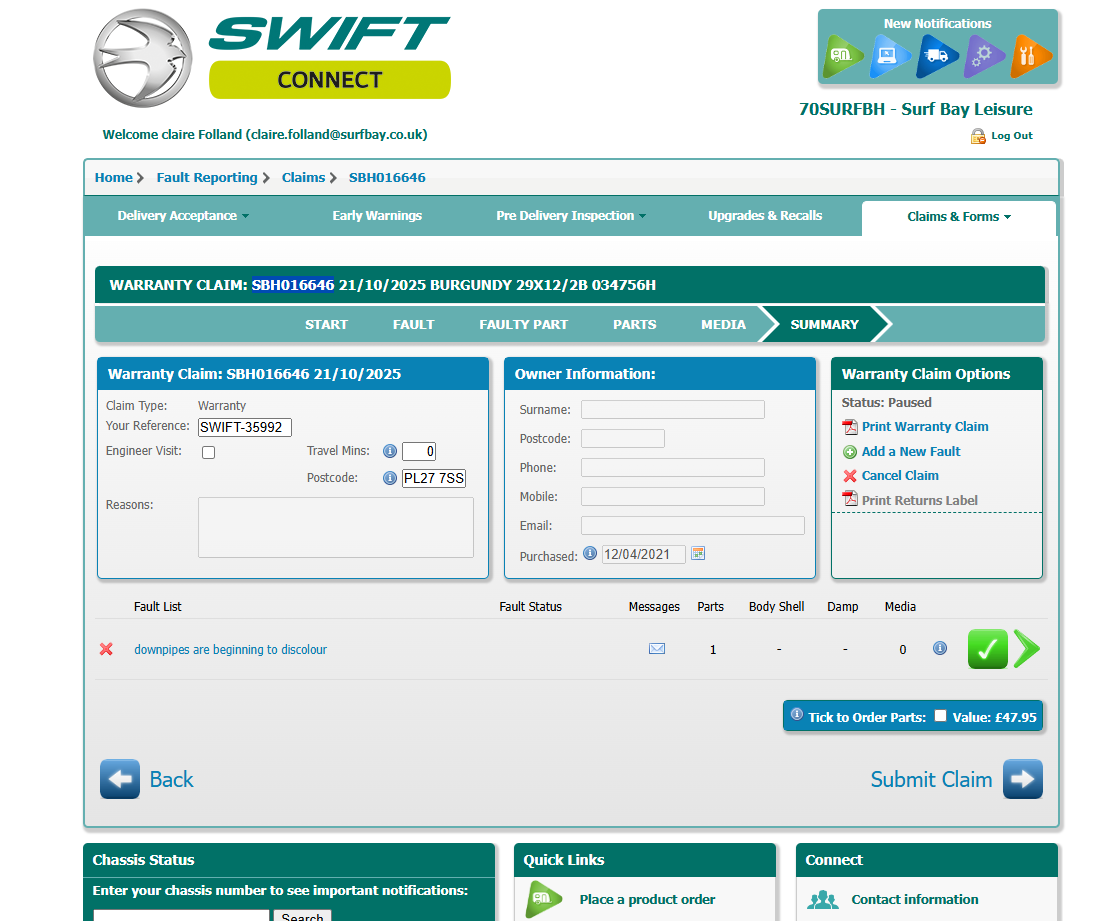Click the green plus Add a New Fault icon
The height and width of the screenshot is (921, 1093).
850,452
